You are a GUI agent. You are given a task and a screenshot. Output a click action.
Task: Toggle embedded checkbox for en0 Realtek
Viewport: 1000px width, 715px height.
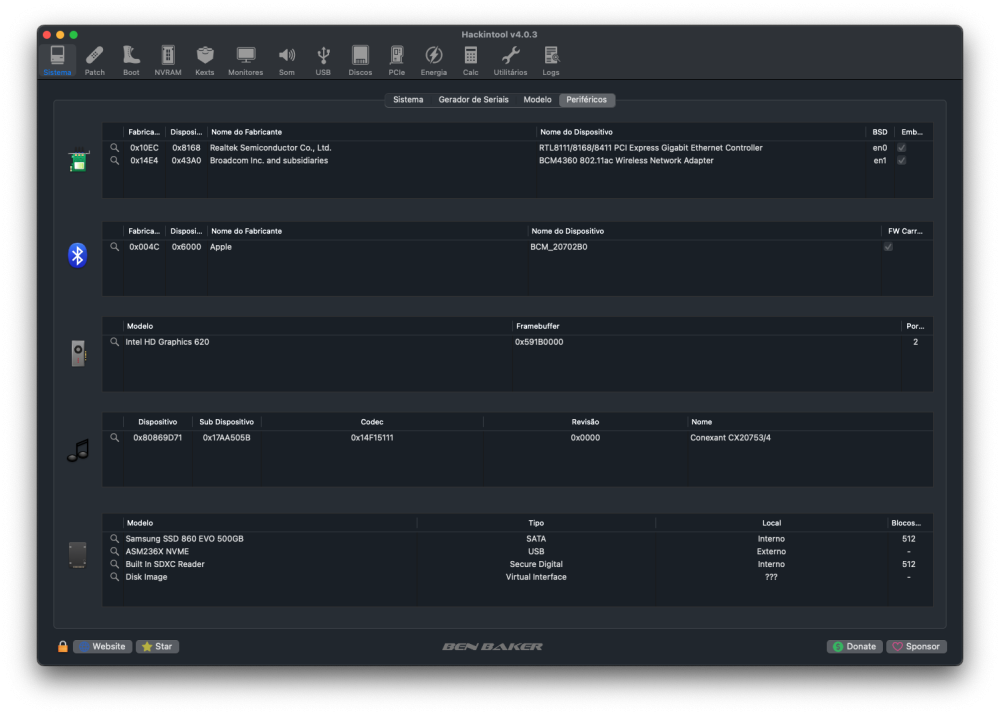[x=901, y=147]
